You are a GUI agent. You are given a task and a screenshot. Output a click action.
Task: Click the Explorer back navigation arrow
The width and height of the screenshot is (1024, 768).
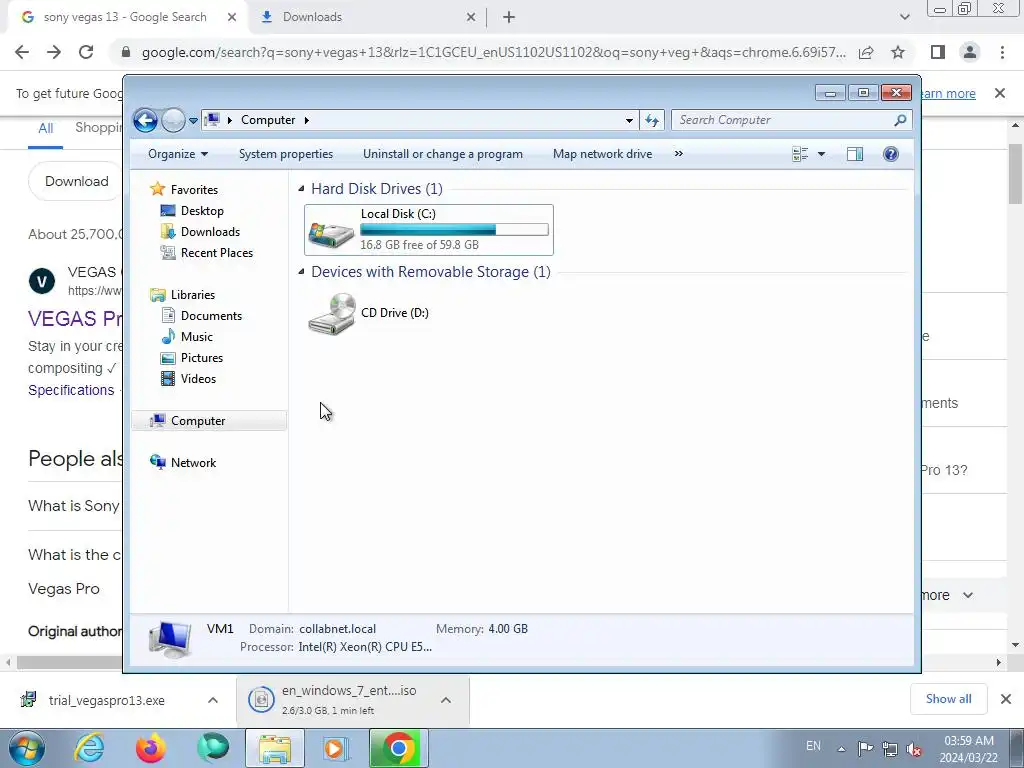click(x=145, y=120)
